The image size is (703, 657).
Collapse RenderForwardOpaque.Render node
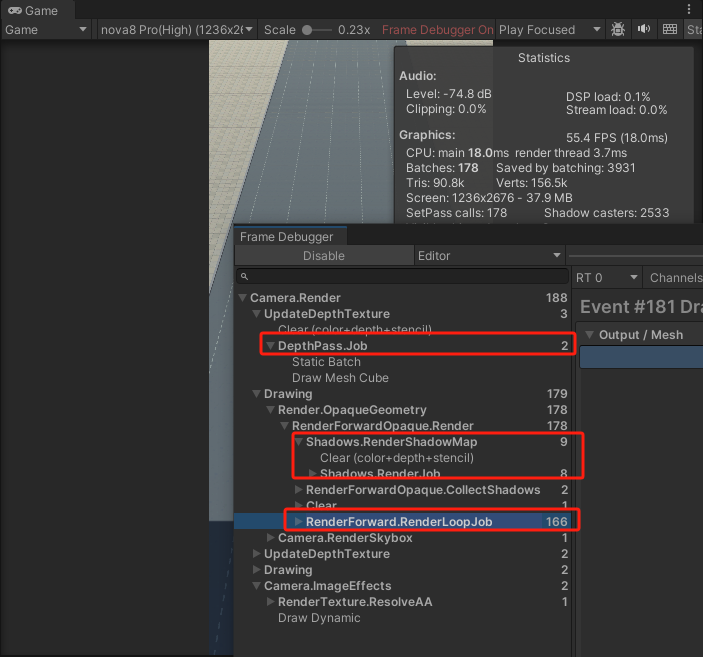coord(284,426)
